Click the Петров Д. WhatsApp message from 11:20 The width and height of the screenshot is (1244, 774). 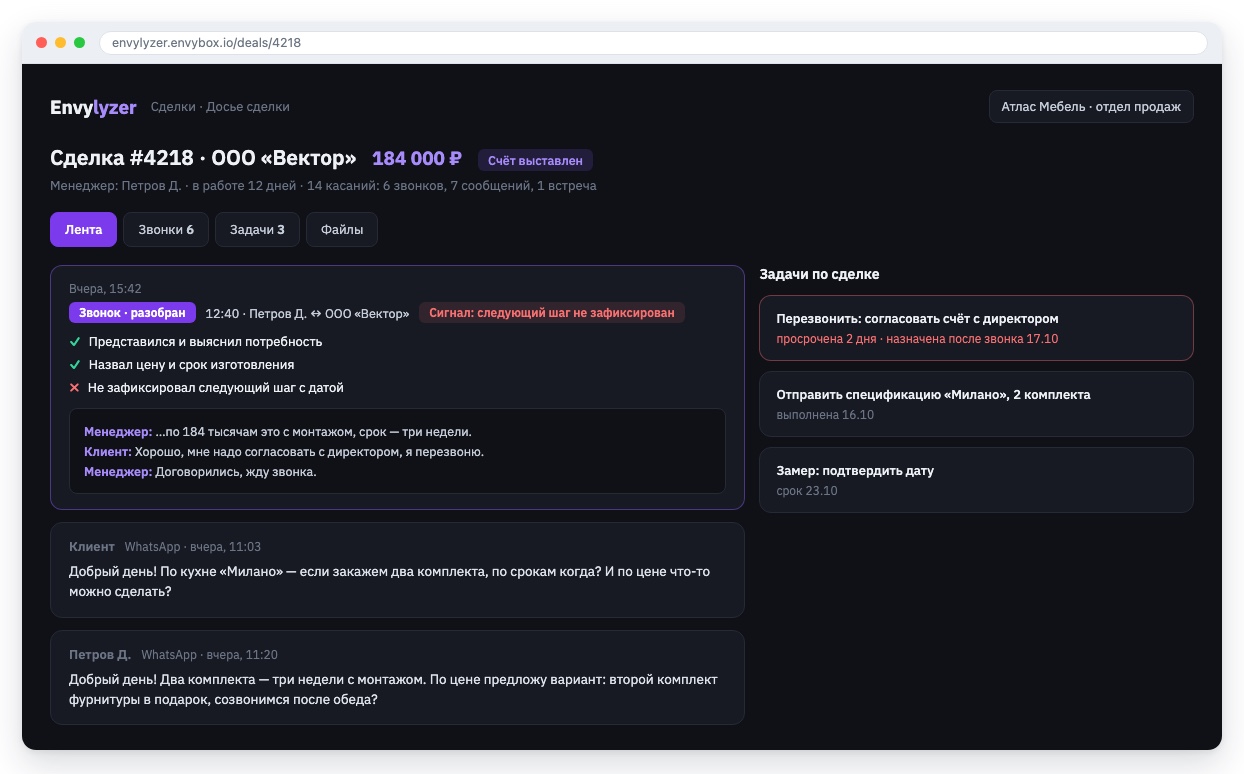pyautogui.click(x=397, y=678)
